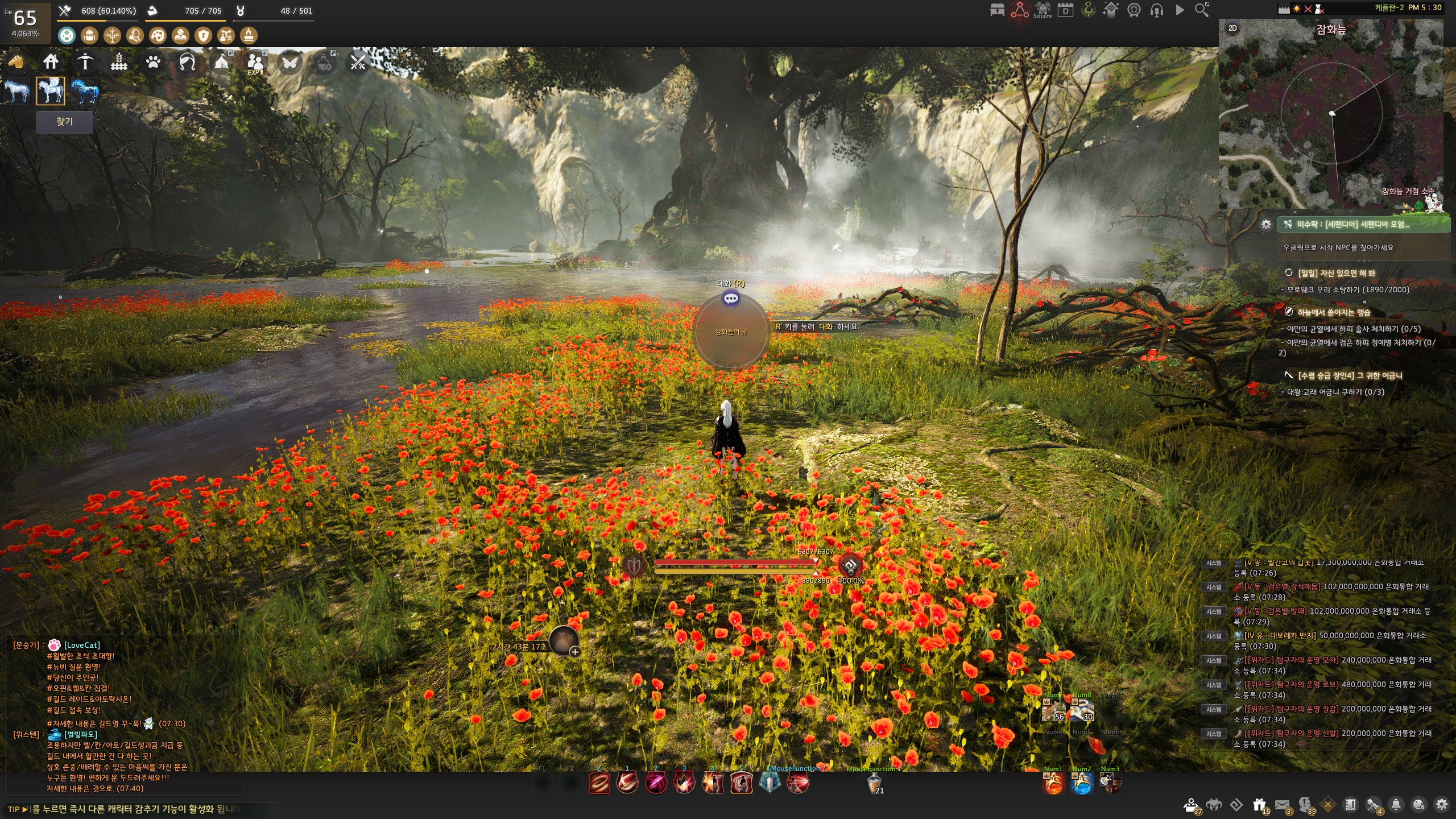Open the telescope icon with 4
This screenshot has width=1456, height=819.
click(x=1374, y=805)
